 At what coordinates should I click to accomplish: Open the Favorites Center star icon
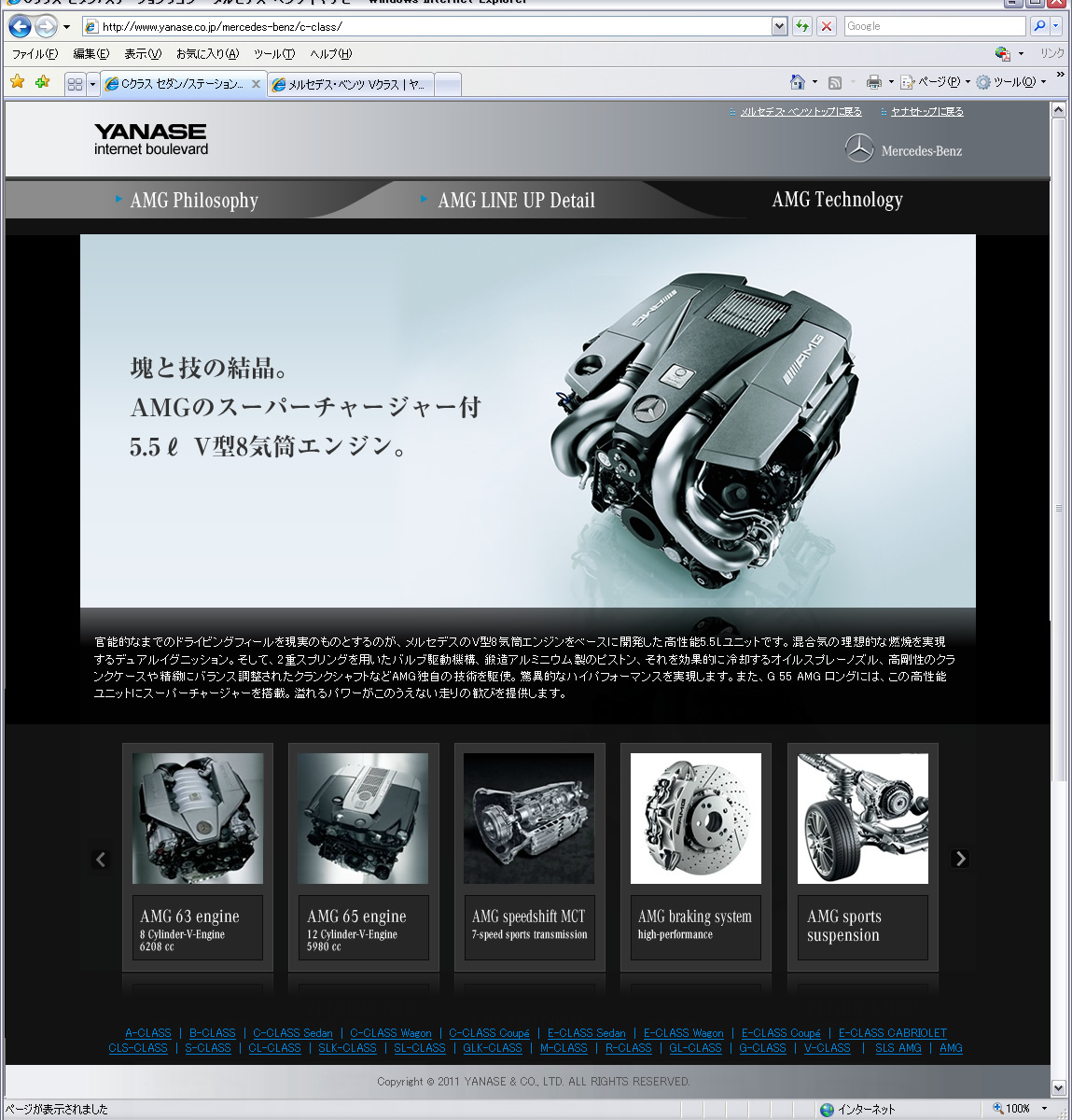[x=18, y=82]
